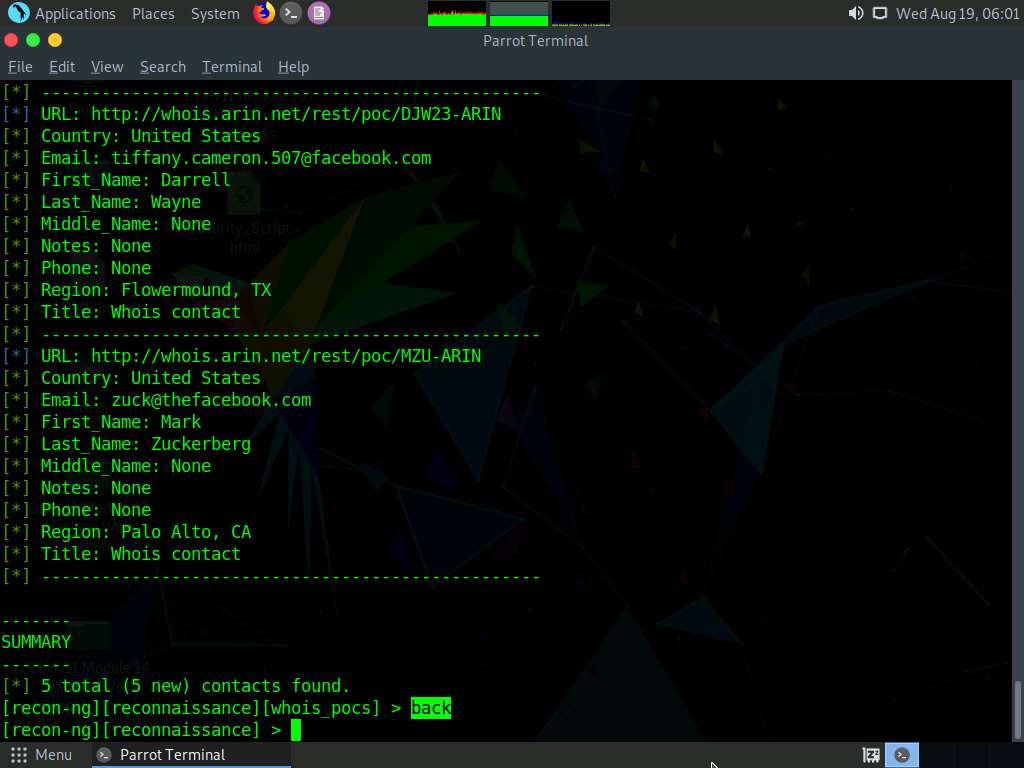Click the SUMMARY heading text
The height and width of the screenshot is (768, 1024).
(x=36, y=642)
